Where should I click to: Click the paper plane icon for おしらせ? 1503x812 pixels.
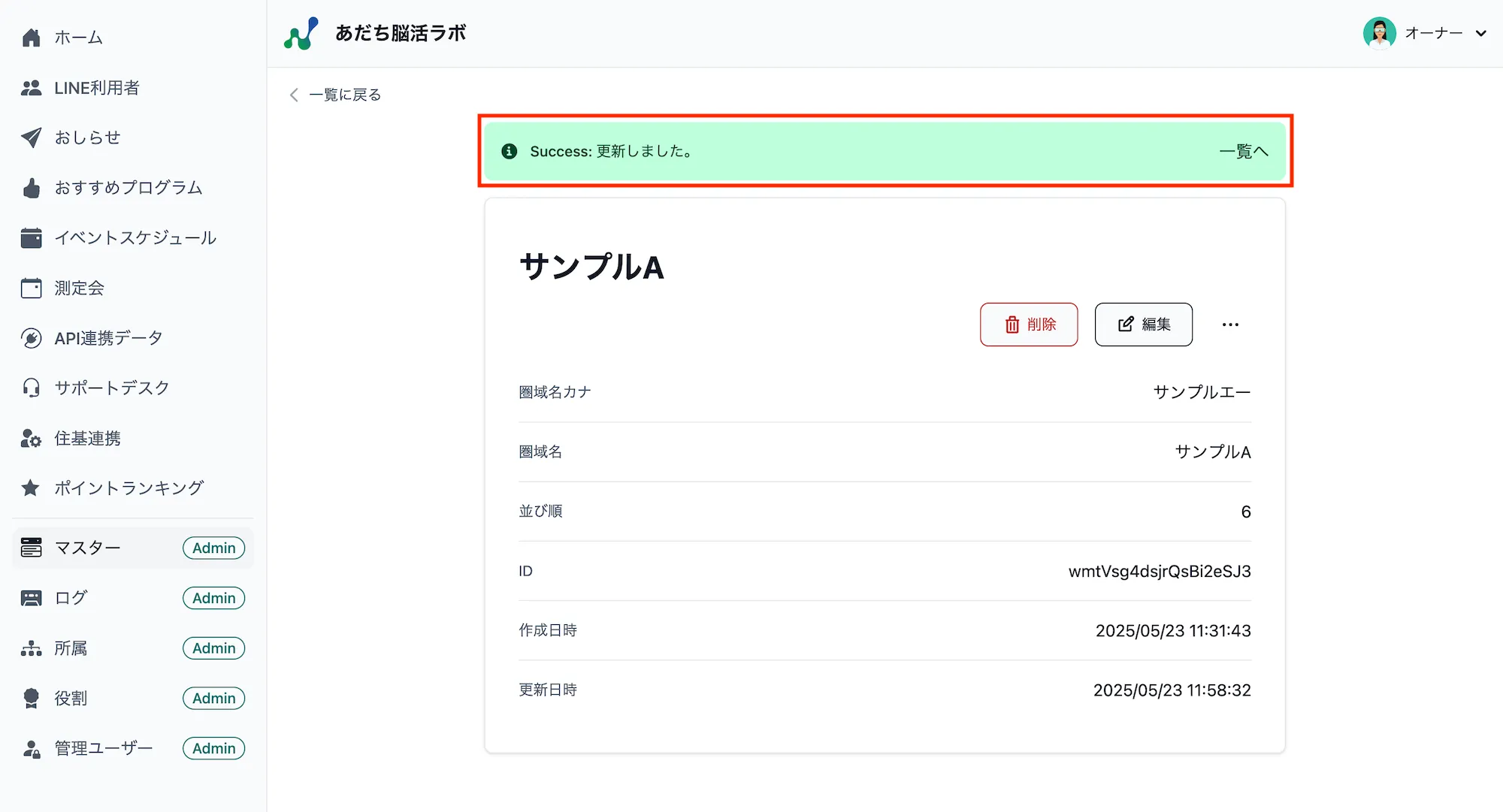pos(31,137)
